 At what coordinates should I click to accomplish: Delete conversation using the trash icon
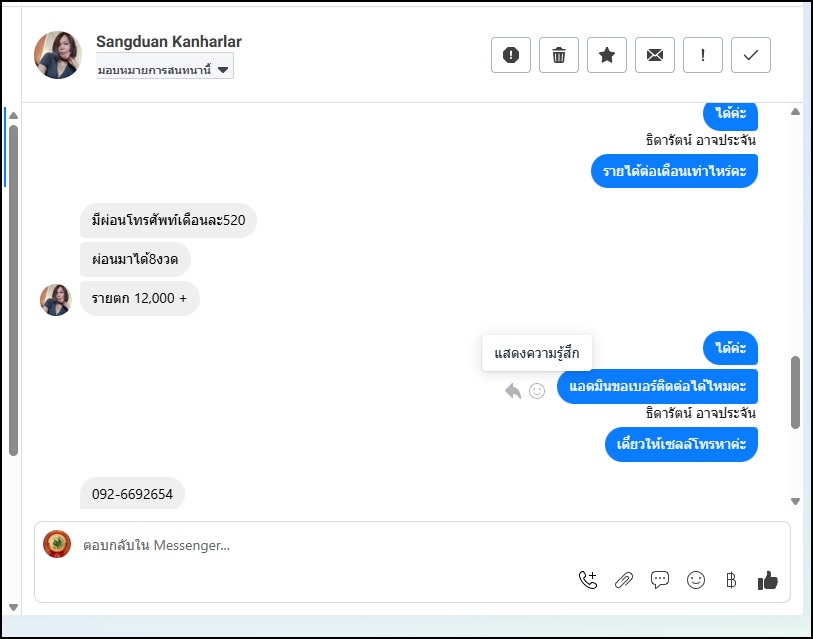point(559,56)
